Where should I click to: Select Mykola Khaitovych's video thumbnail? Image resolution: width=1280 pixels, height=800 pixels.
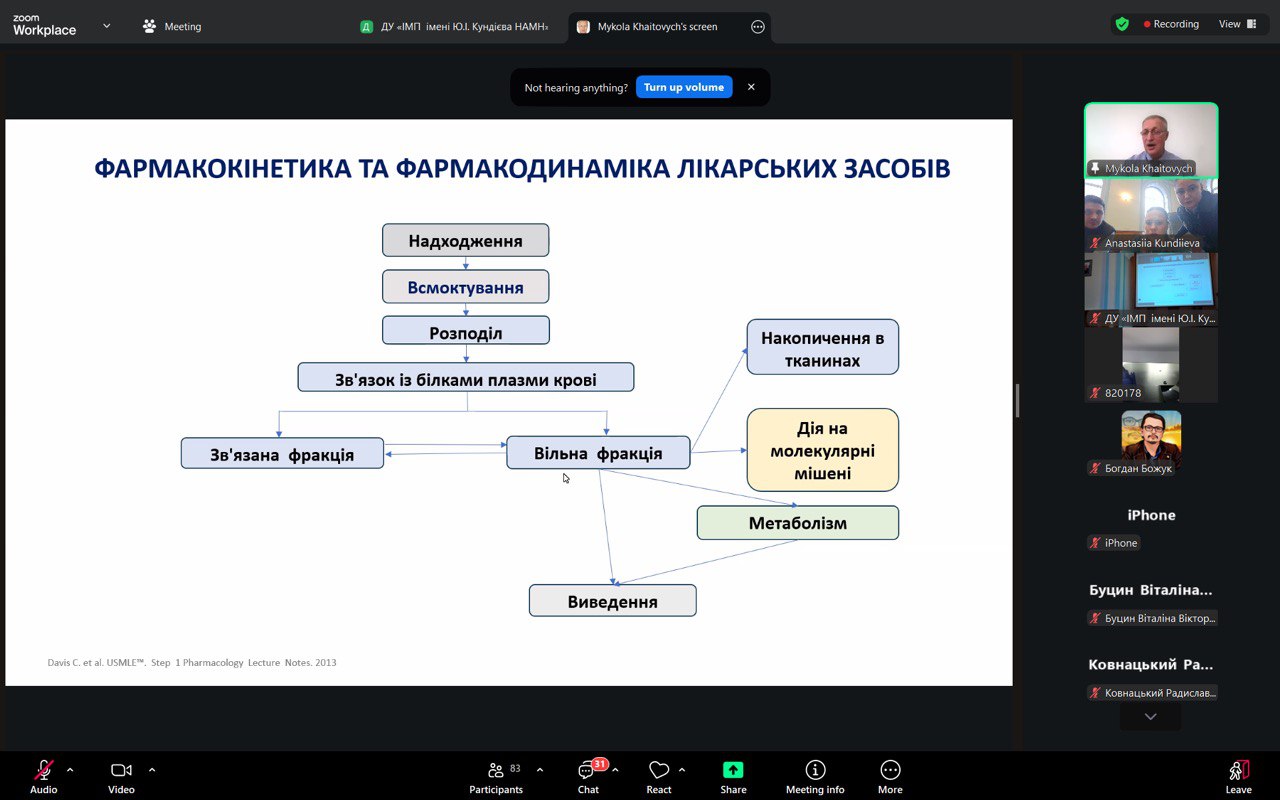(x=1151, y=140)
